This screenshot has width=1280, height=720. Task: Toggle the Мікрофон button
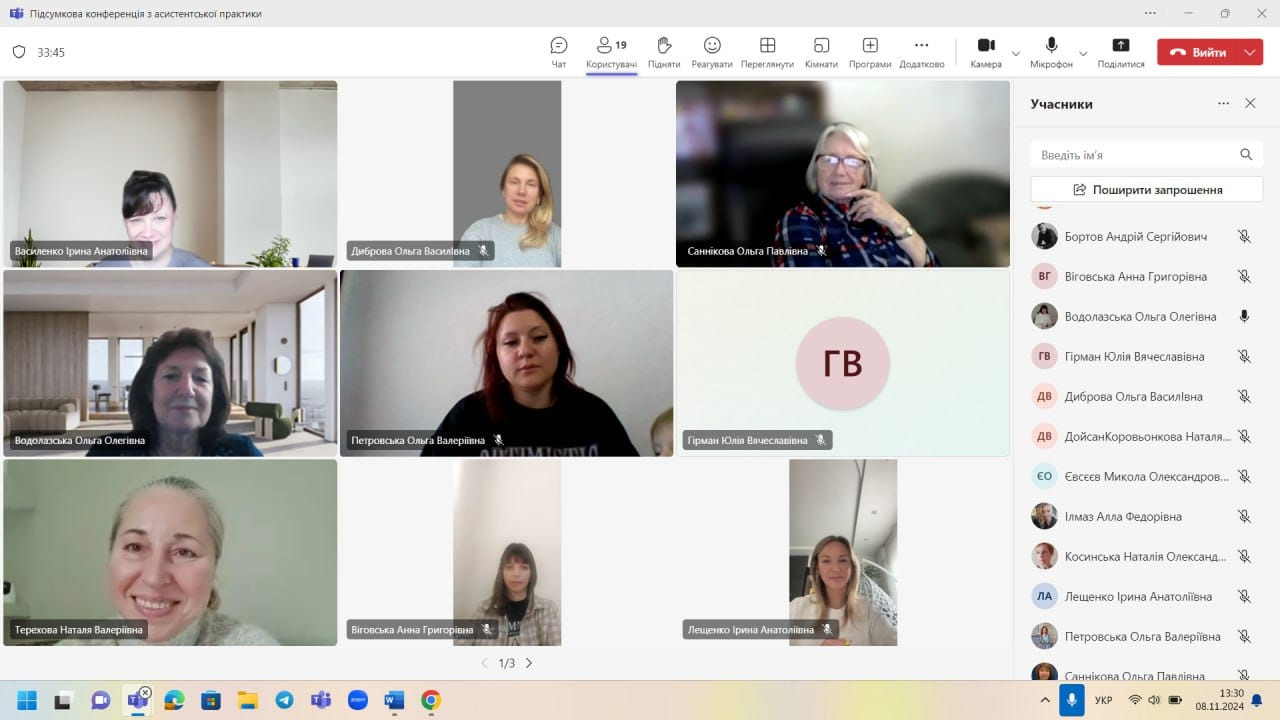point(1051,52)
